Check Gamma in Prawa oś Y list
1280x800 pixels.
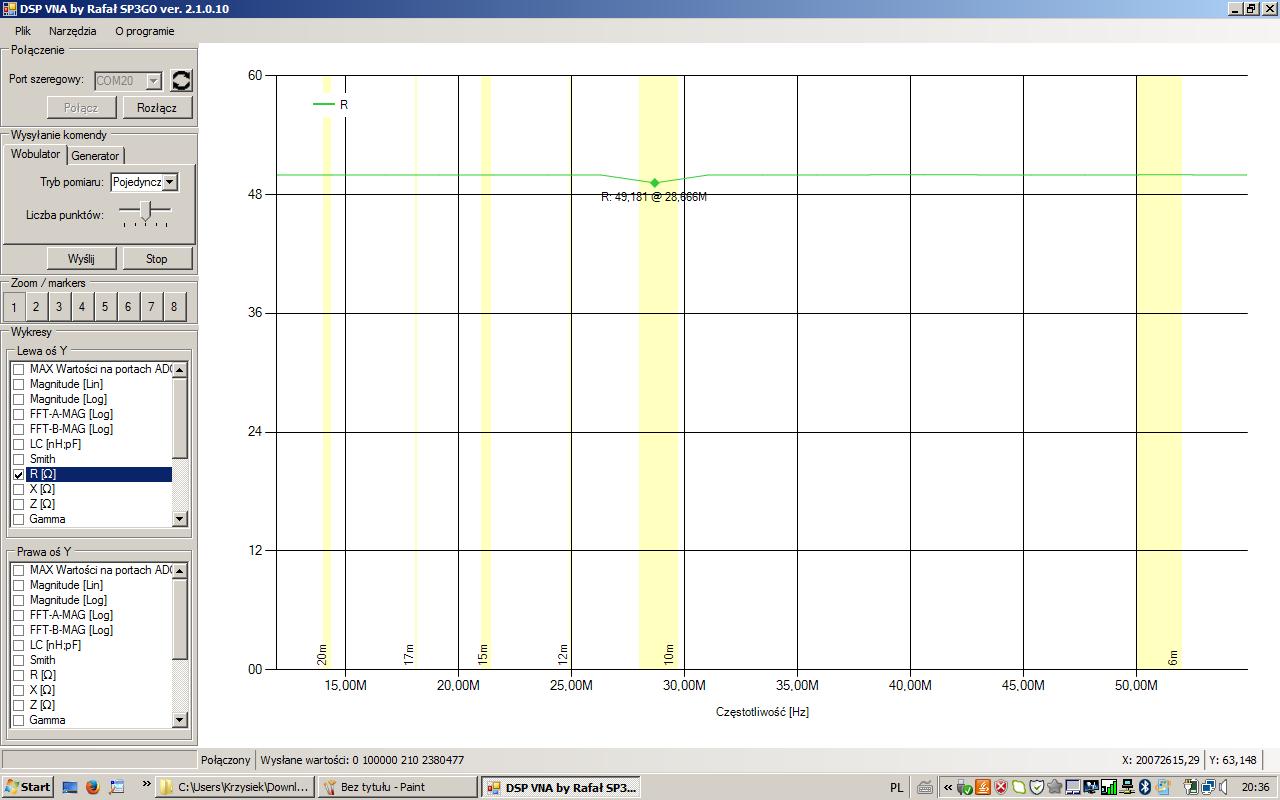[19, 721]
